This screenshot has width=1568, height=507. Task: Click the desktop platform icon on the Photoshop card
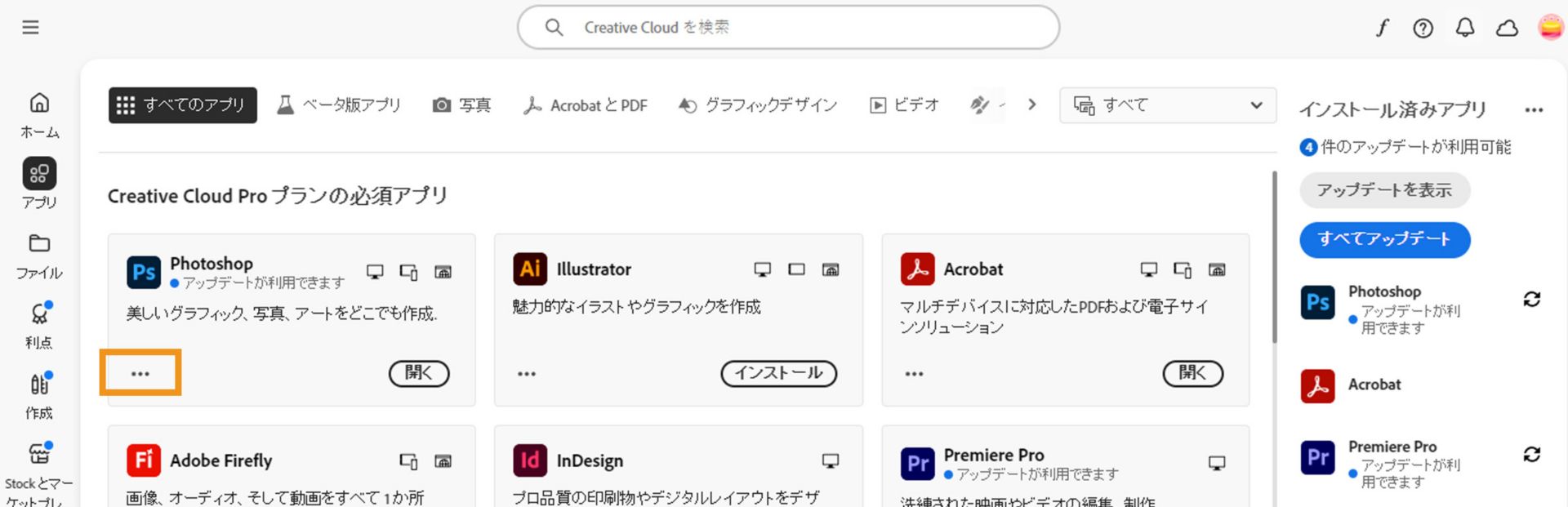coord(375,271)
